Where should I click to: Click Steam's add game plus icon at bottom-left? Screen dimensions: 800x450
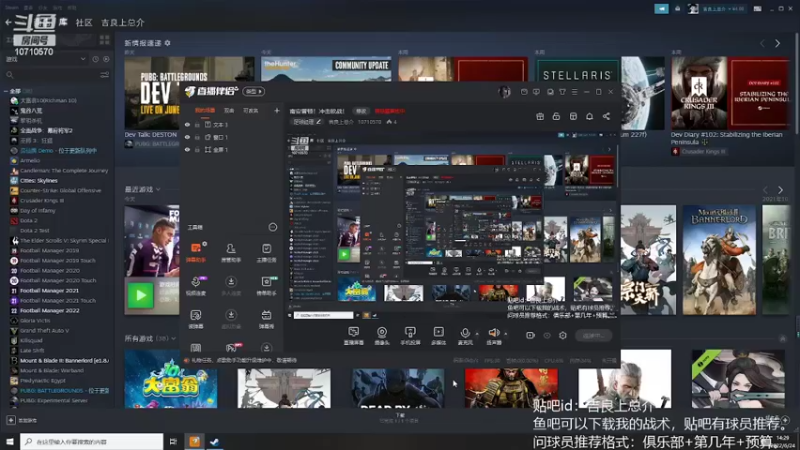tap(11, 420)
